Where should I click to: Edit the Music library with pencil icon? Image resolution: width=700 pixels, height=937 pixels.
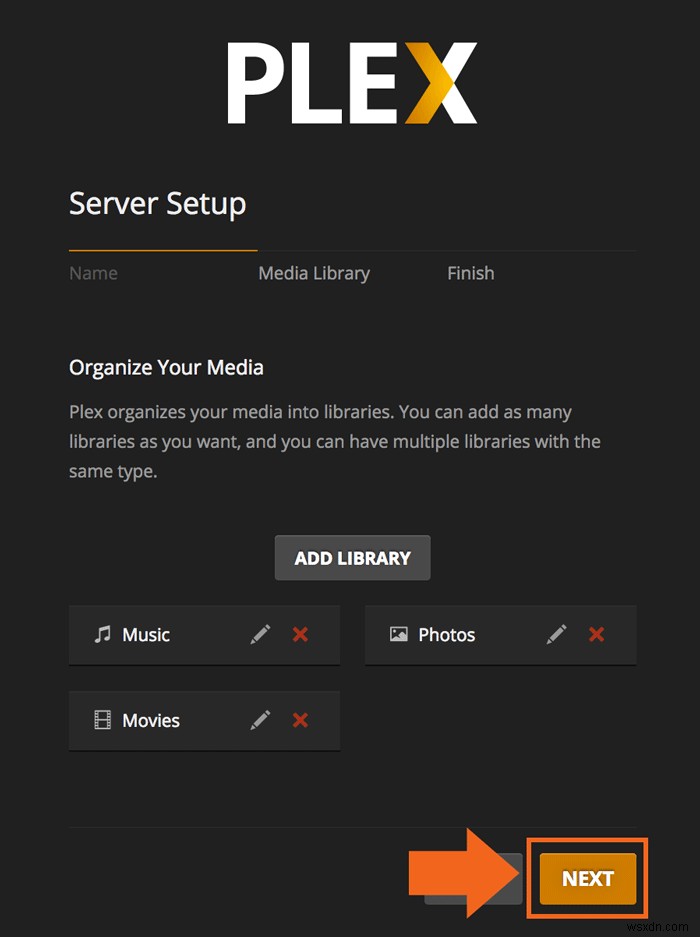[260, 634]
